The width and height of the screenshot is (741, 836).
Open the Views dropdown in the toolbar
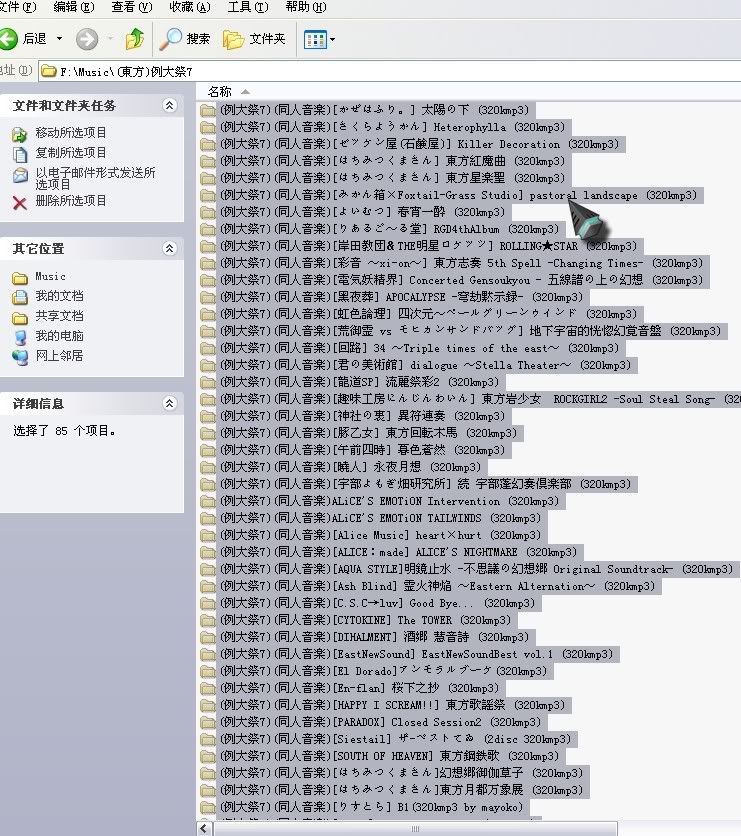(320, 39)
